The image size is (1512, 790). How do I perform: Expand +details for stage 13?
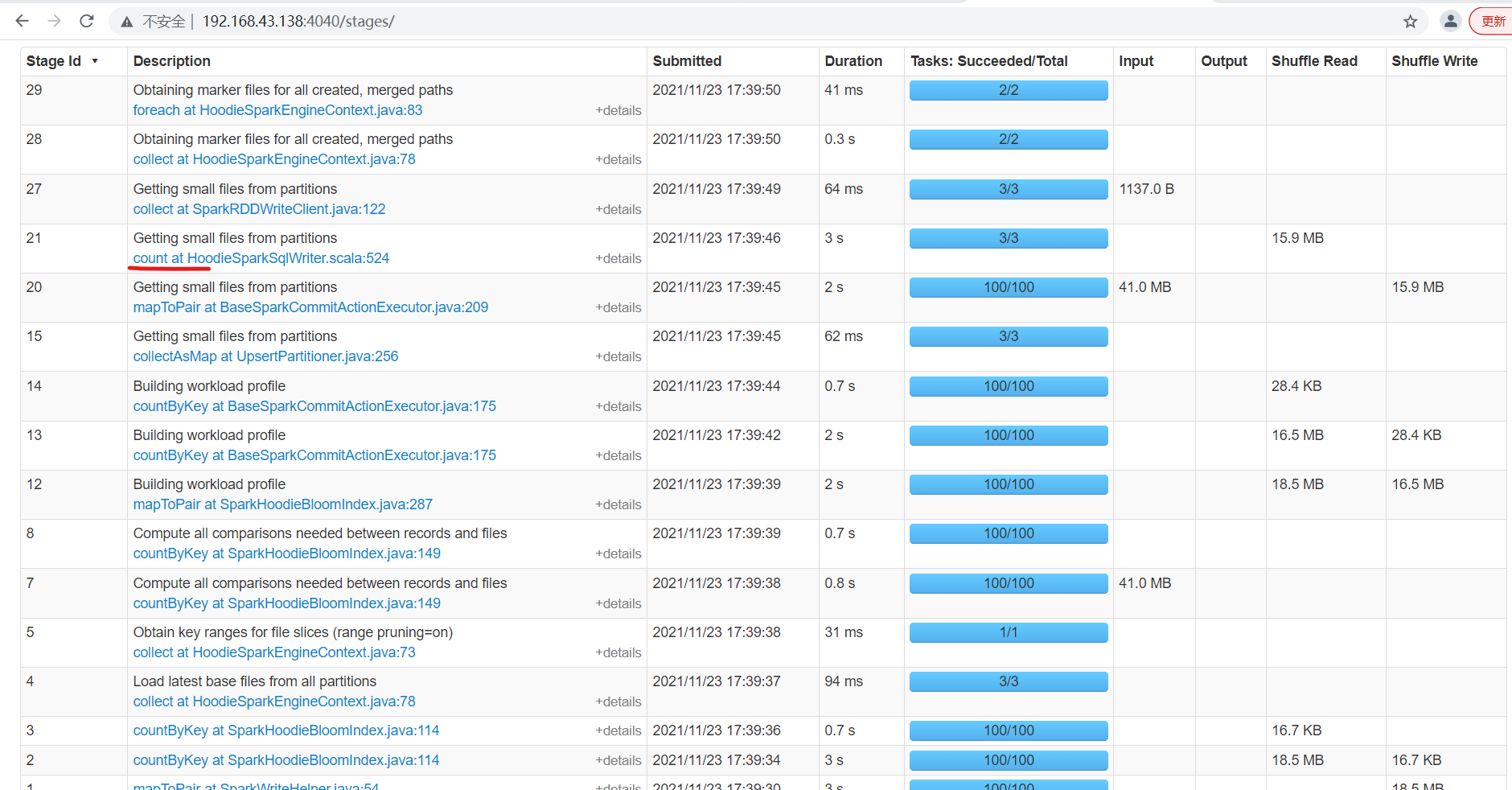coord(618,456)
